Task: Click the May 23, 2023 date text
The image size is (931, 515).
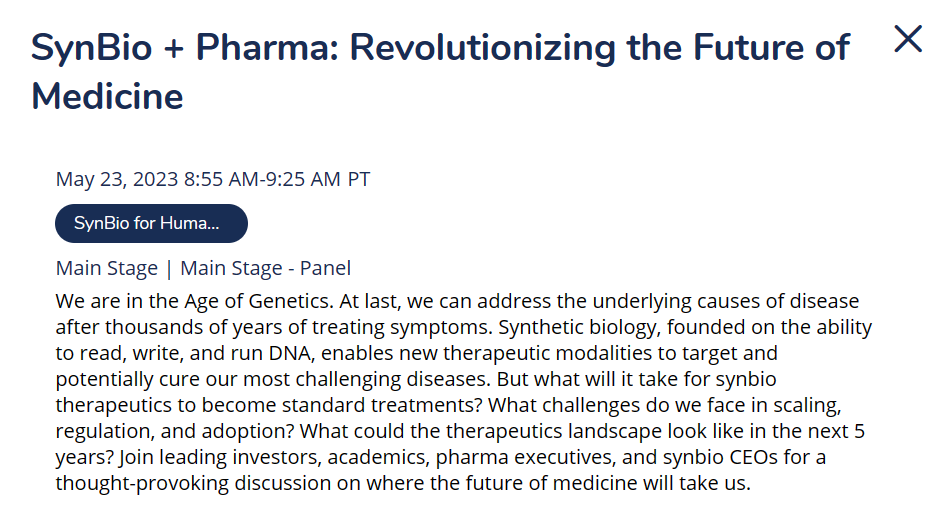Action: point(117,179)
